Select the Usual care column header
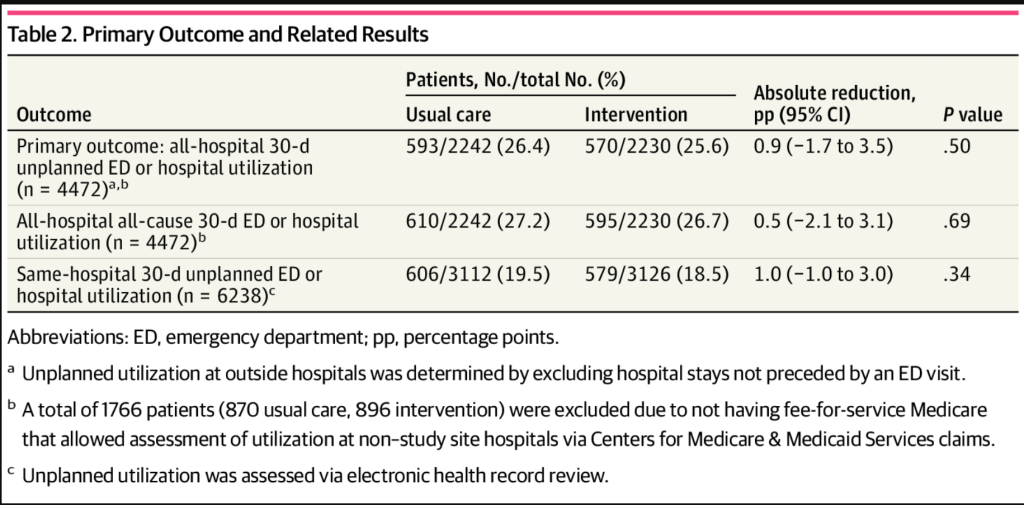This screenshot has height=505, width=1024. tap(448, 114)
